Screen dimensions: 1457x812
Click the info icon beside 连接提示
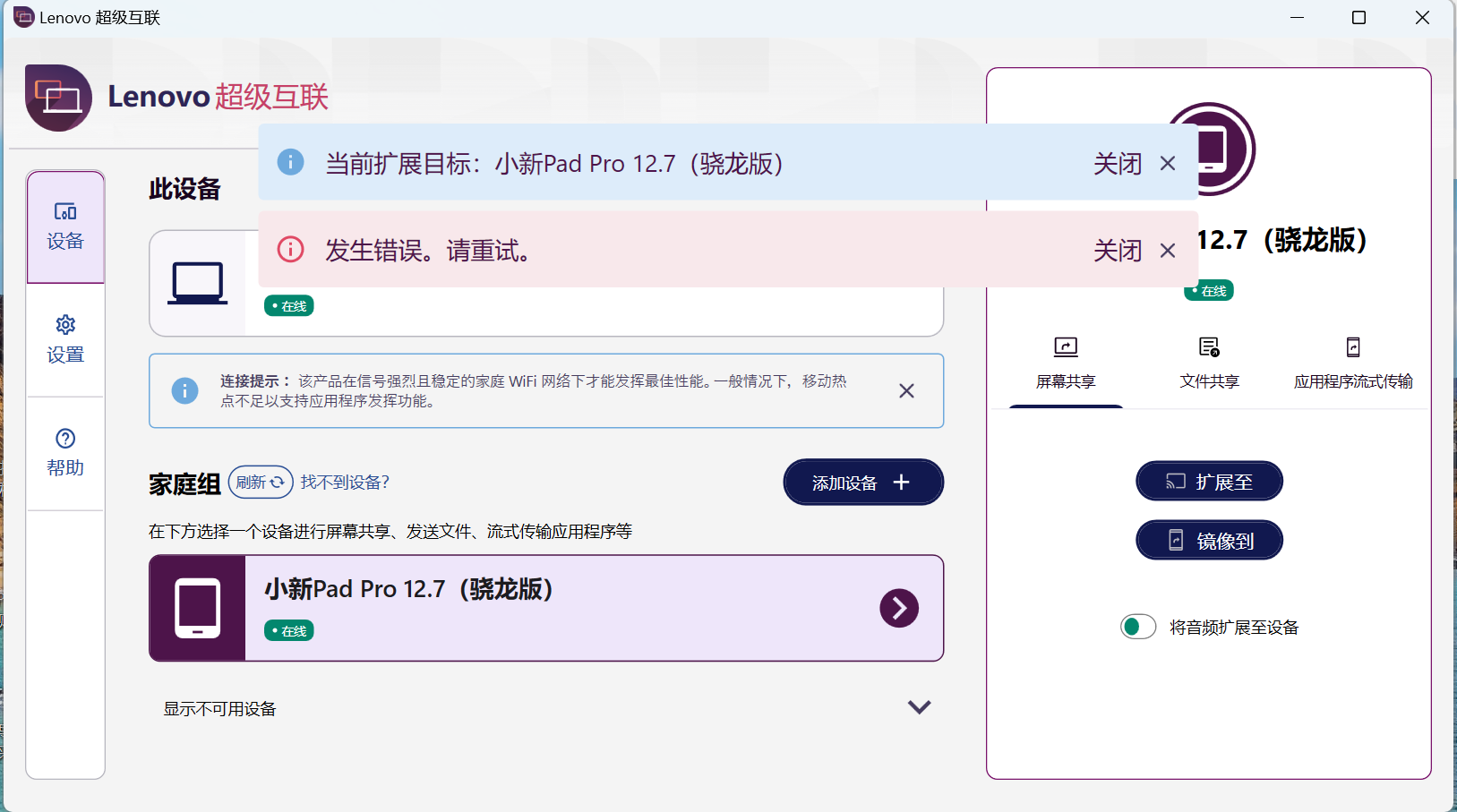[x=184, y=391]
